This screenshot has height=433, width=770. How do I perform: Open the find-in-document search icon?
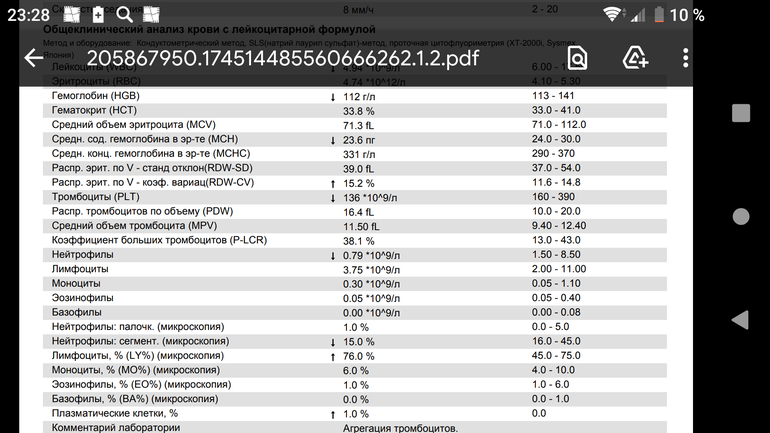pos(577,57)
